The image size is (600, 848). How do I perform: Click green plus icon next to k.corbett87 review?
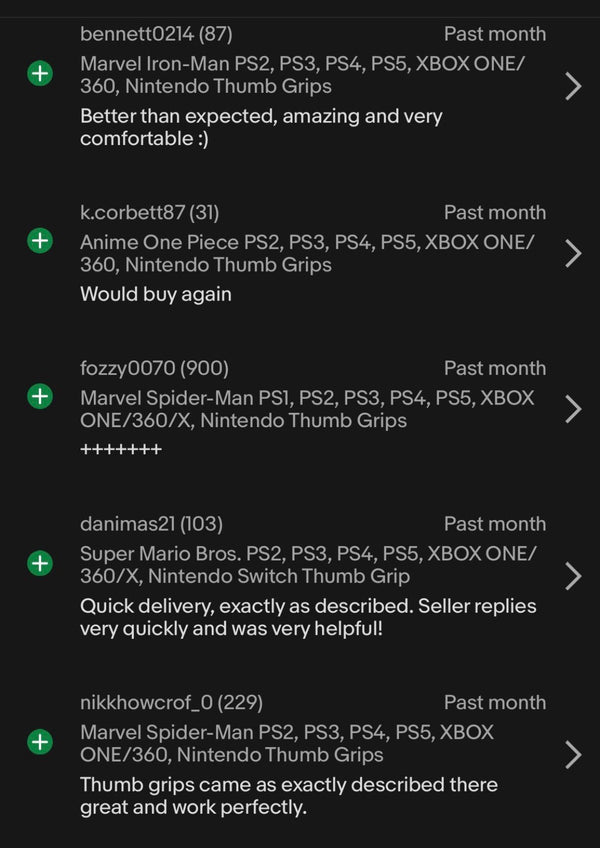tap(39, 240)
